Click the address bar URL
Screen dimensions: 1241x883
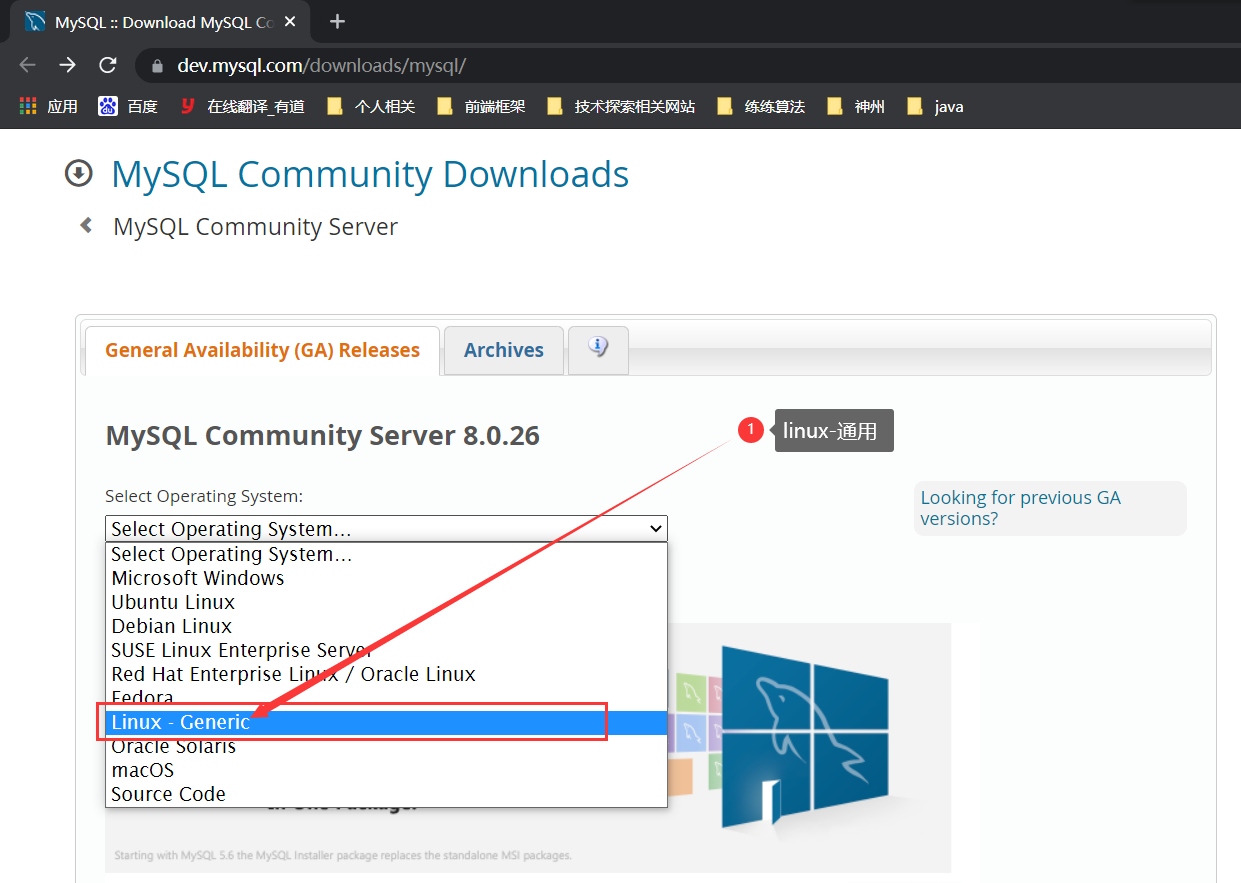click(x=322, y=66)
